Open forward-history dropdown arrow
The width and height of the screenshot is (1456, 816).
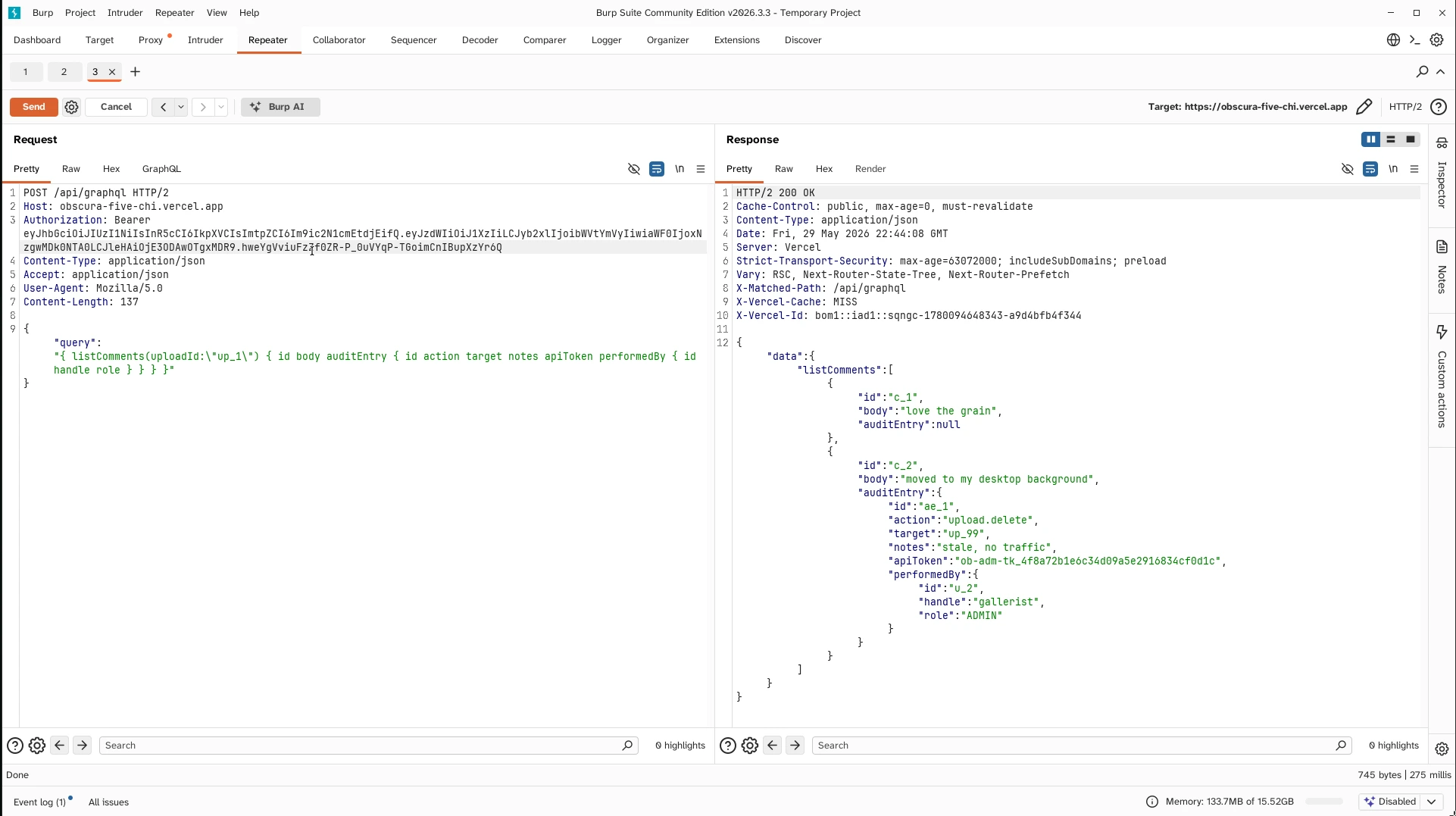(x=221, y=107)
